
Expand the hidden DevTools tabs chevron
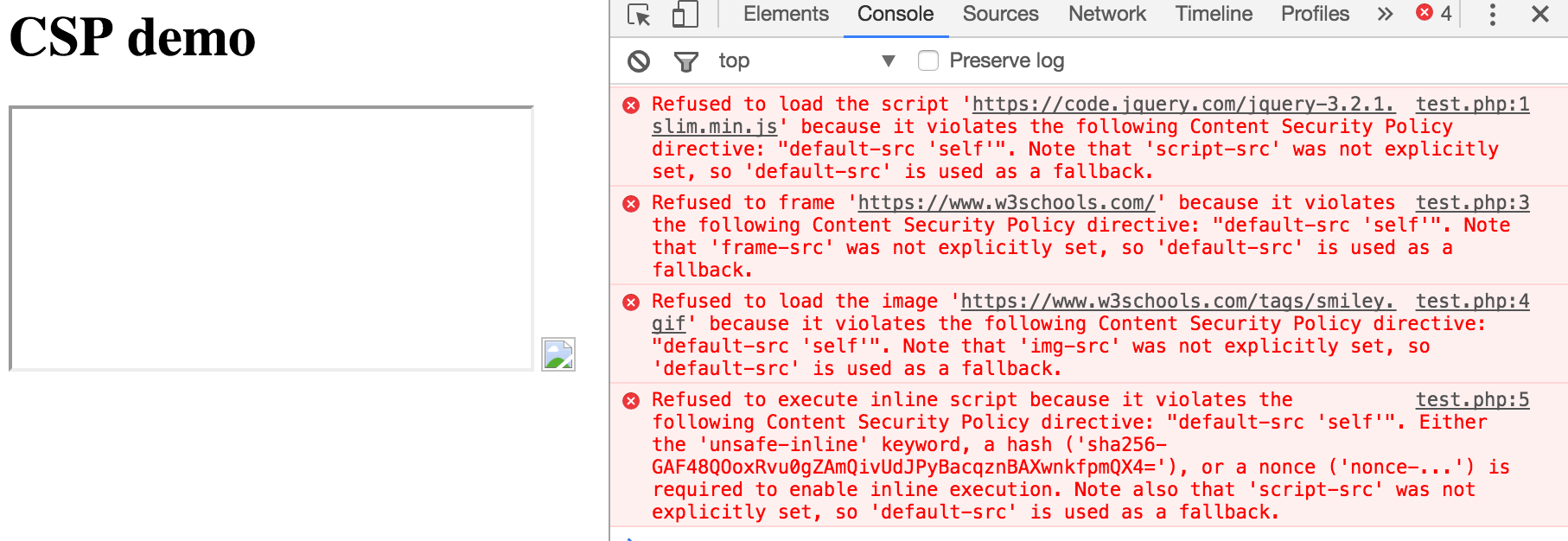tap(1385, 14)
